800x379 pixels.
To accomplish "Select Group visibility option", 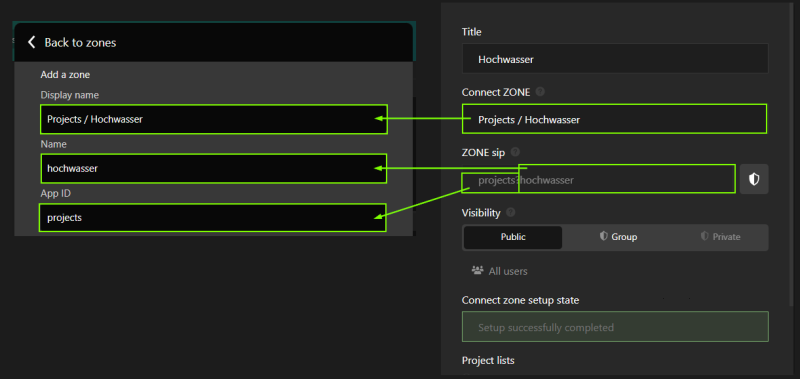I will 618,237.
